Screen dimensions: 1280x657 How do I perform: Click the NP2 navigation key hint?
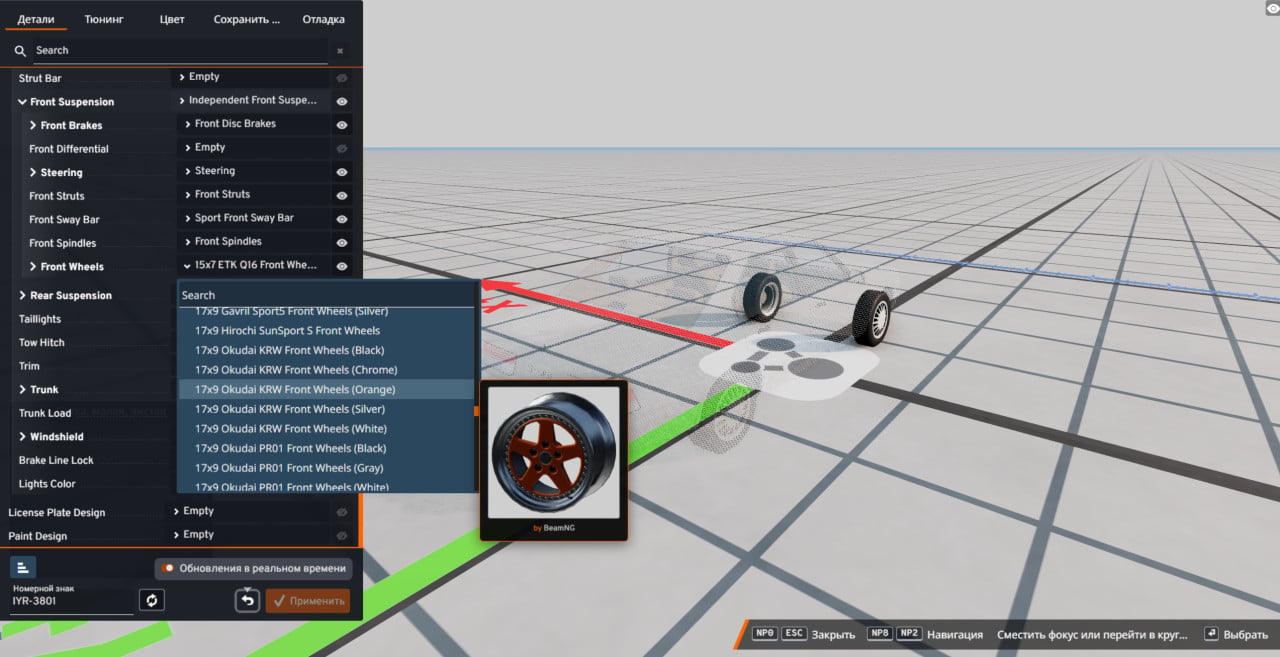click(x=909, y=634)
